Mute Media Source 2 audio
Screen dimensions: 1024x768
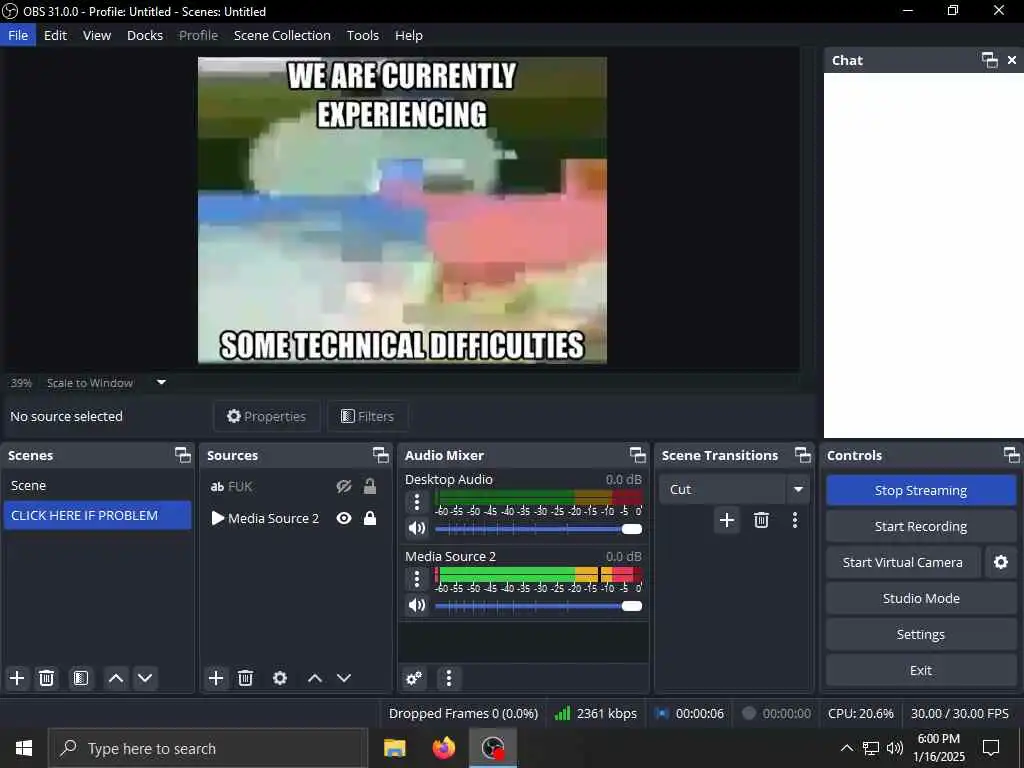pyautogui.click(x=417, y=605)
